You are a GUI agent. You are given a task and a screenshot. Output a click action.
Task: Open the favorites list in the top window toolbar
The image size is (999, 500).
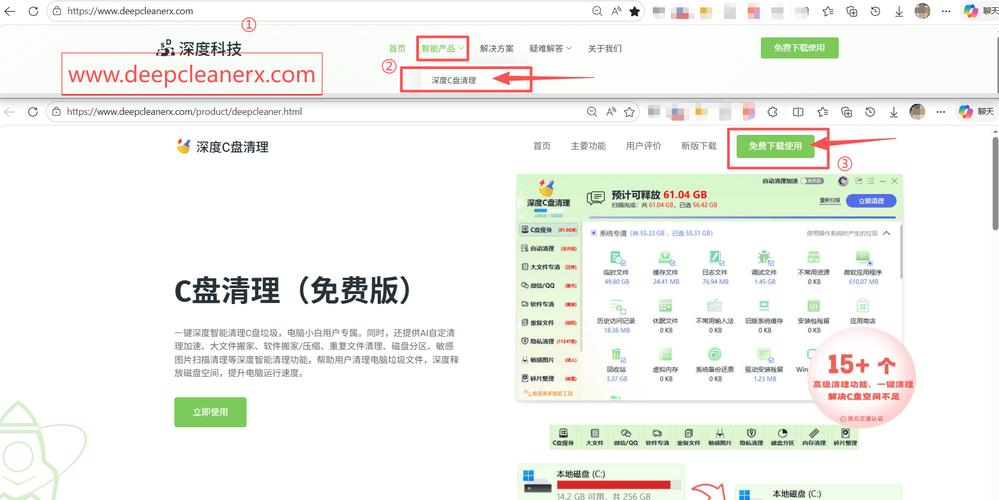(828, 11)
